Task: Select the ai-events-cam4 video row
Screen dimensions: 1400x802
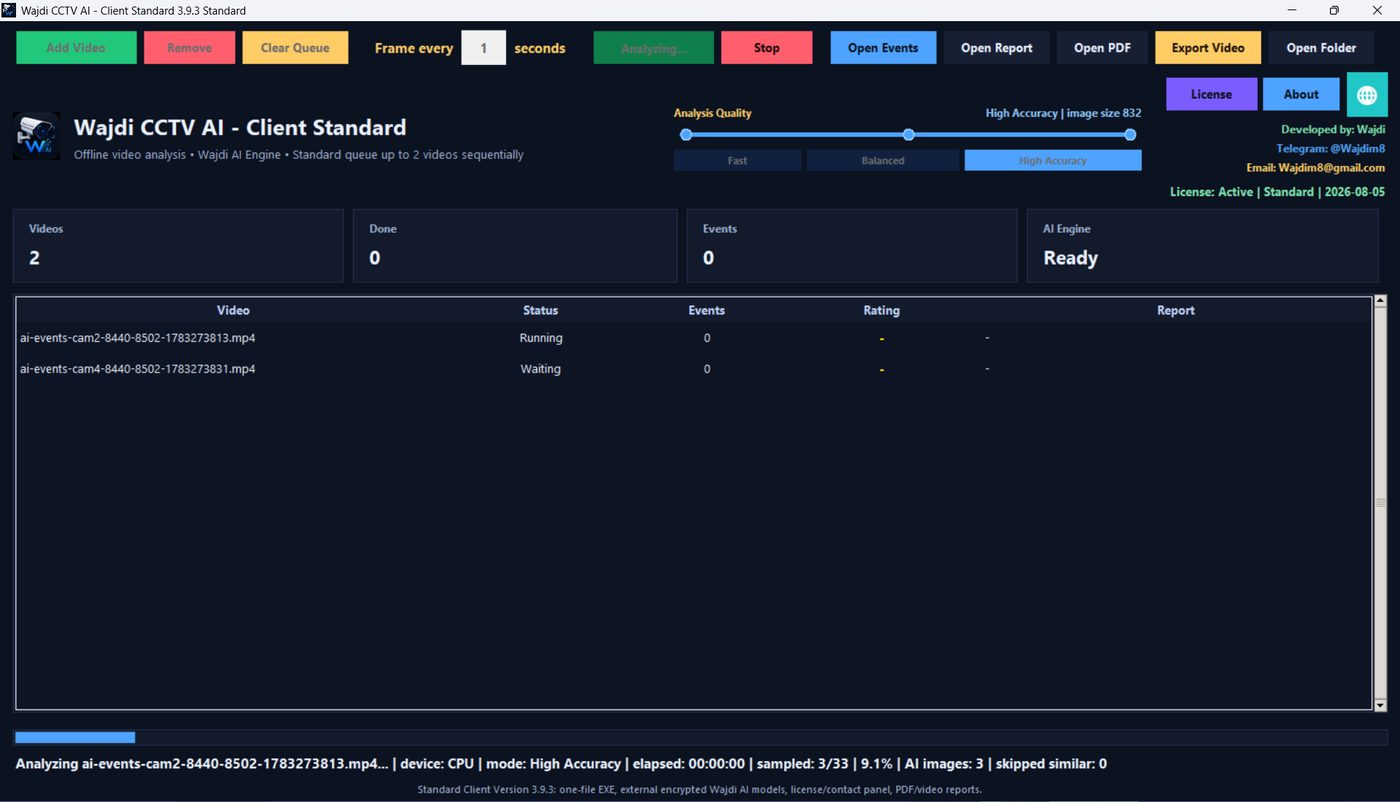Action: tap(694, 369)
